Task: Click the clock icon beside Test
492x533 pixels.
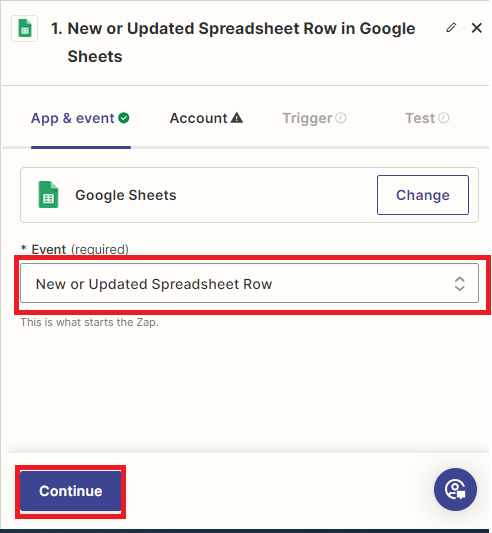Action: pos(443,118)
